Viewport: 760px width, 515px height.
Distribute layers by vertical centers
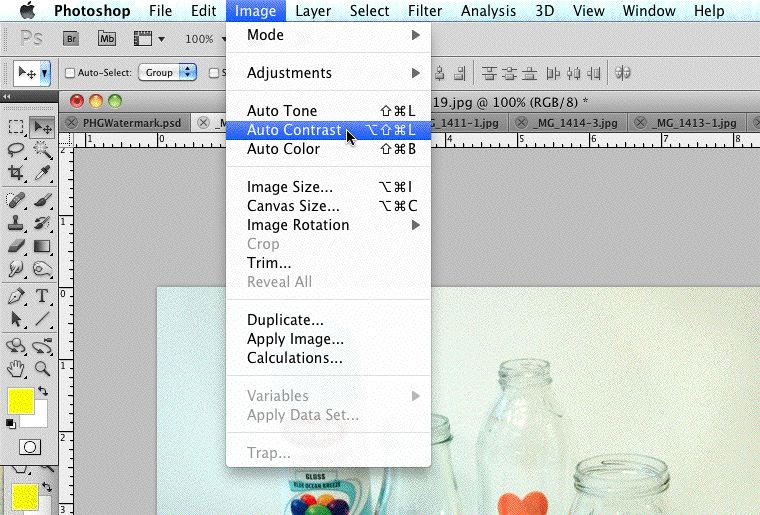point(509,73)
